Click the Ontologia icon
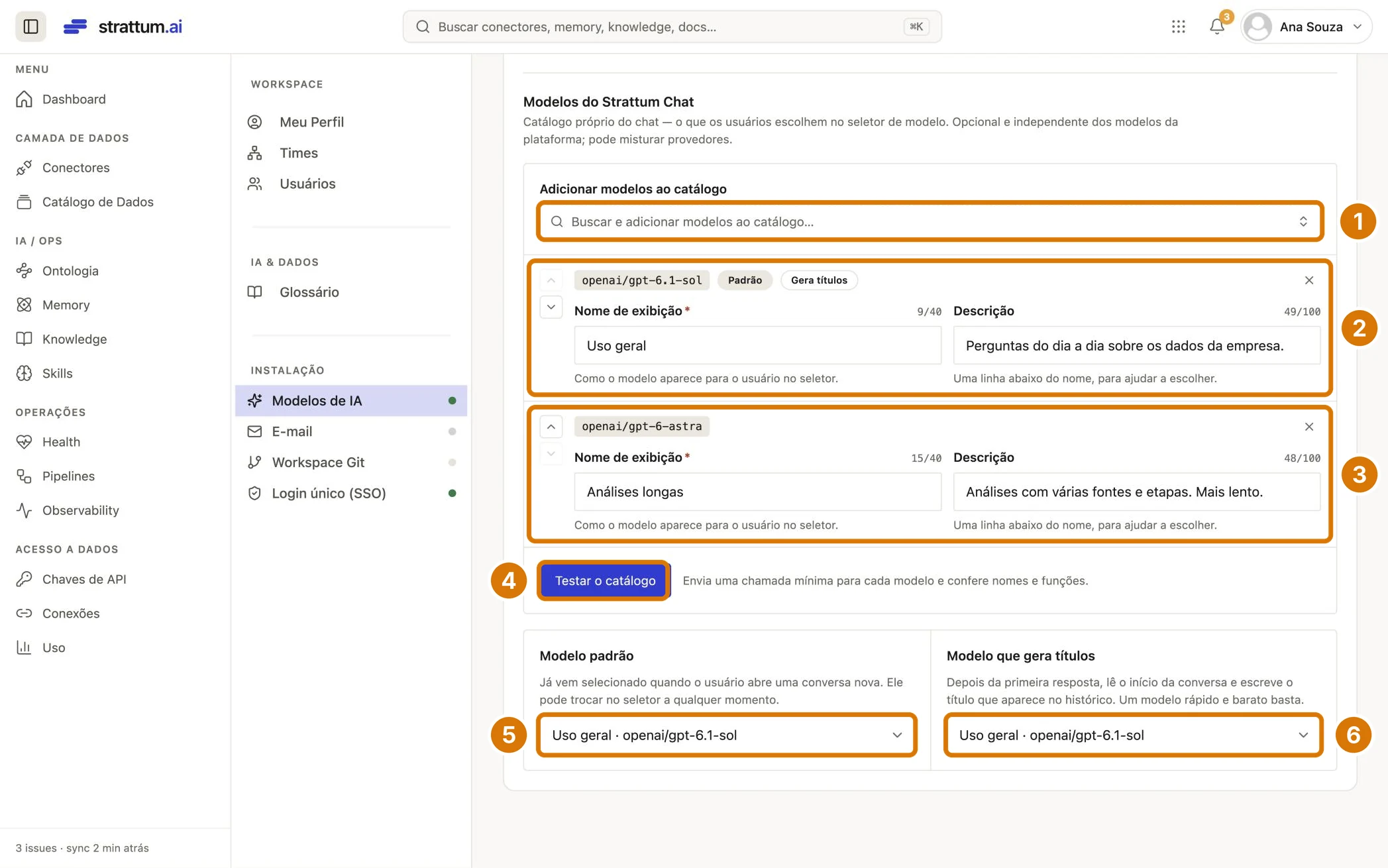 [x=24, y=270]
